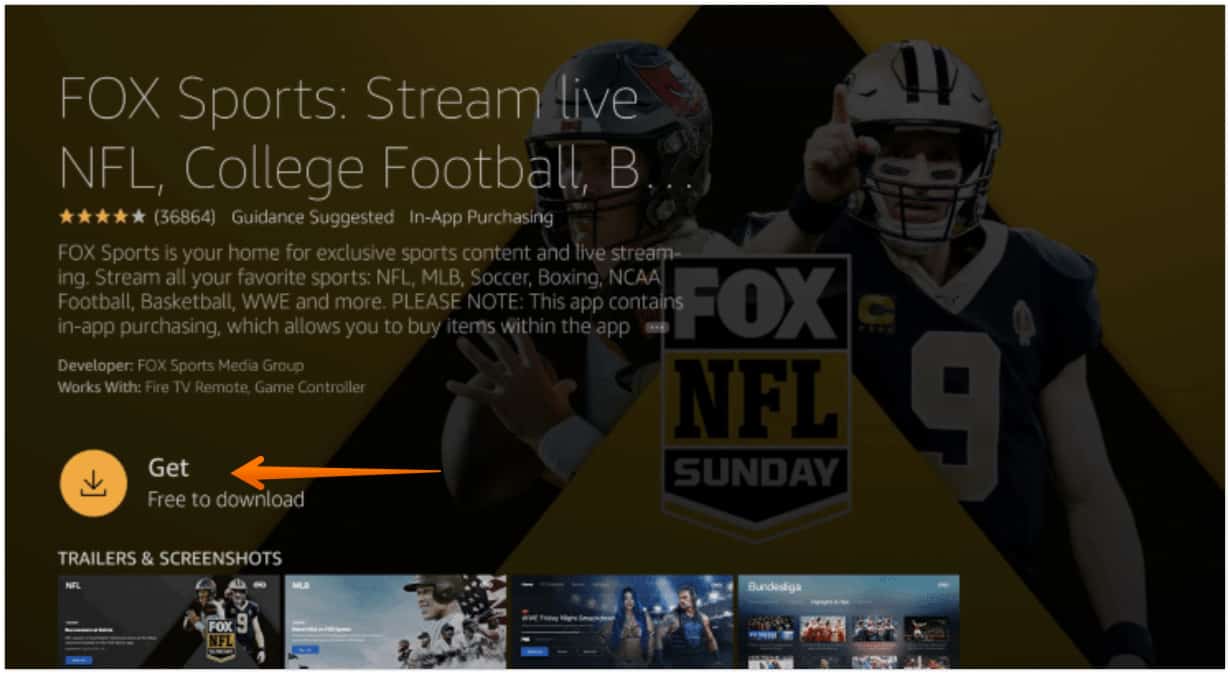1230x674 pixels.
Task: Select the Get label
Action: pos(168,467)
